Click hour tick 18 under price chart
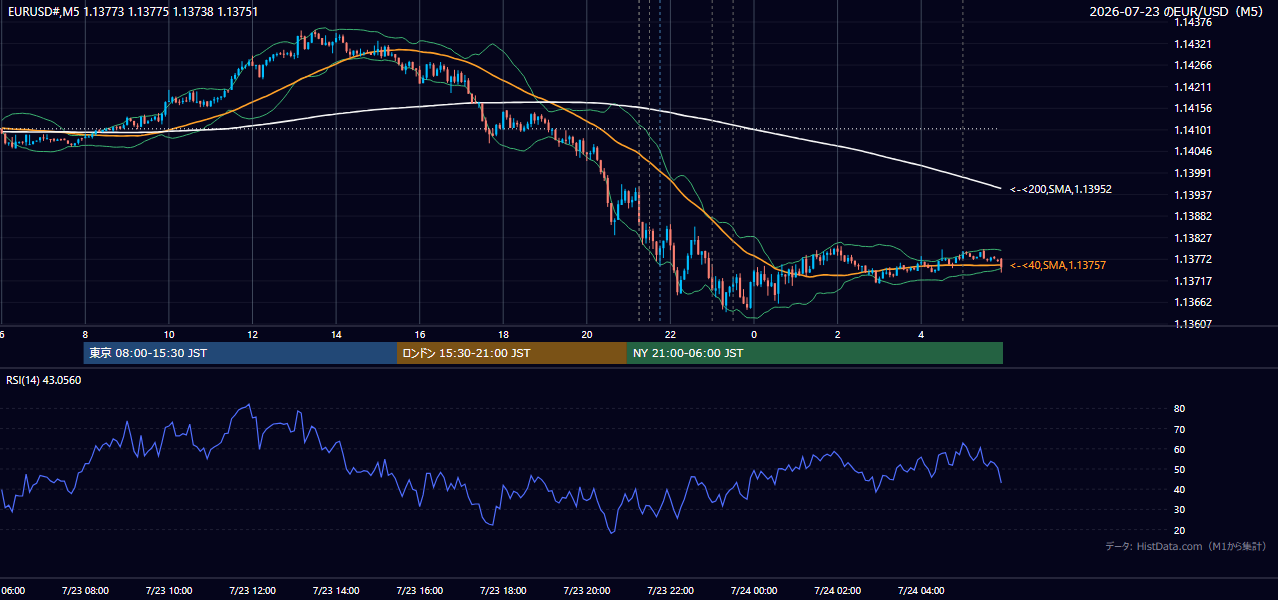 coord(503,335)
